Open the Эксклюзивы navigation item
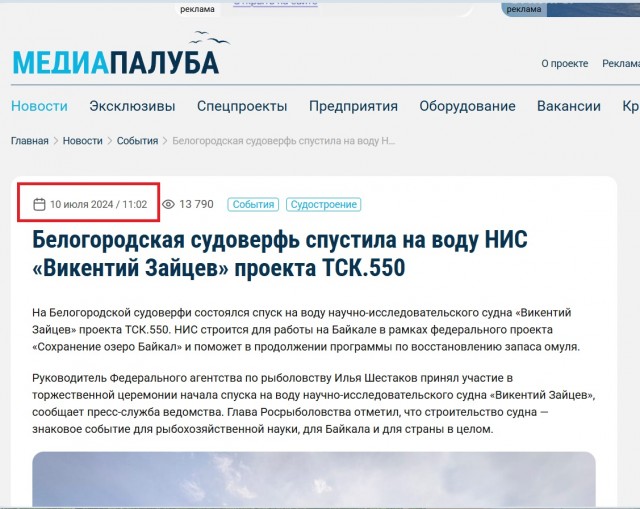Viewport: 640px width, 509px height. [x=132, y=106]
